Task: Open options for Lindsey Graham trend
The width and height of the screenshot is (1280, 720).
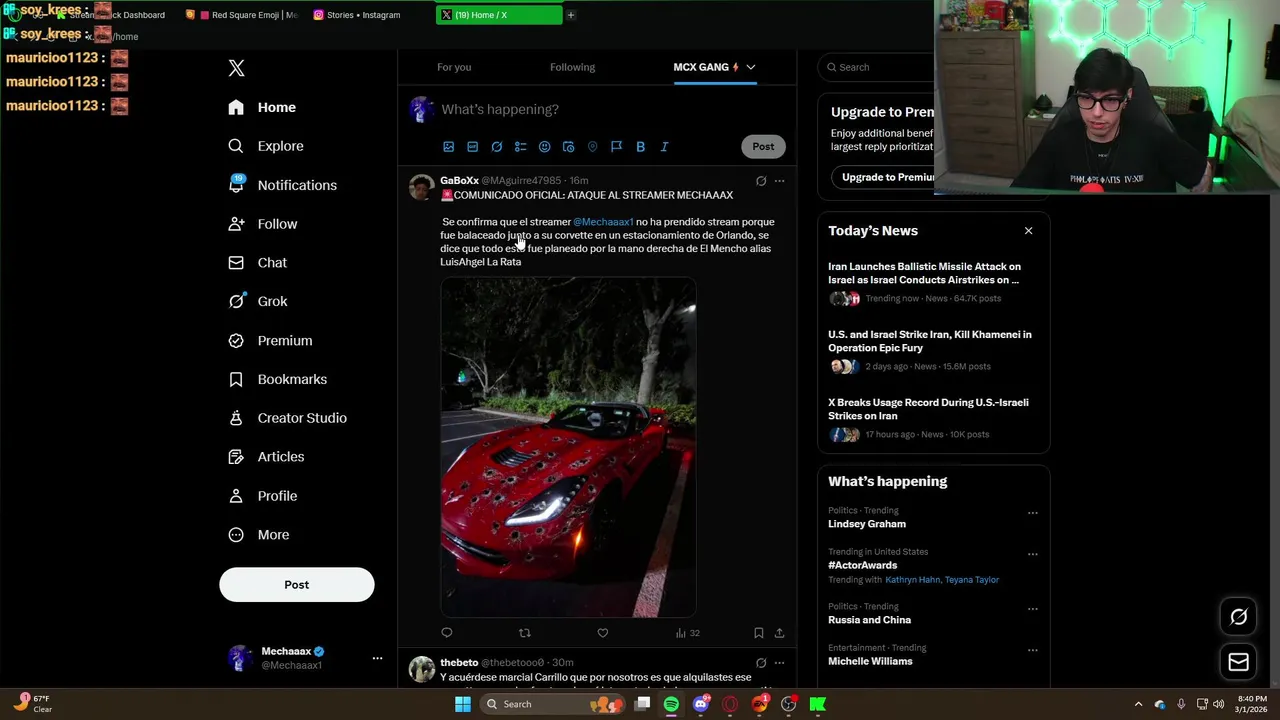Action: tap(1033, 513)
